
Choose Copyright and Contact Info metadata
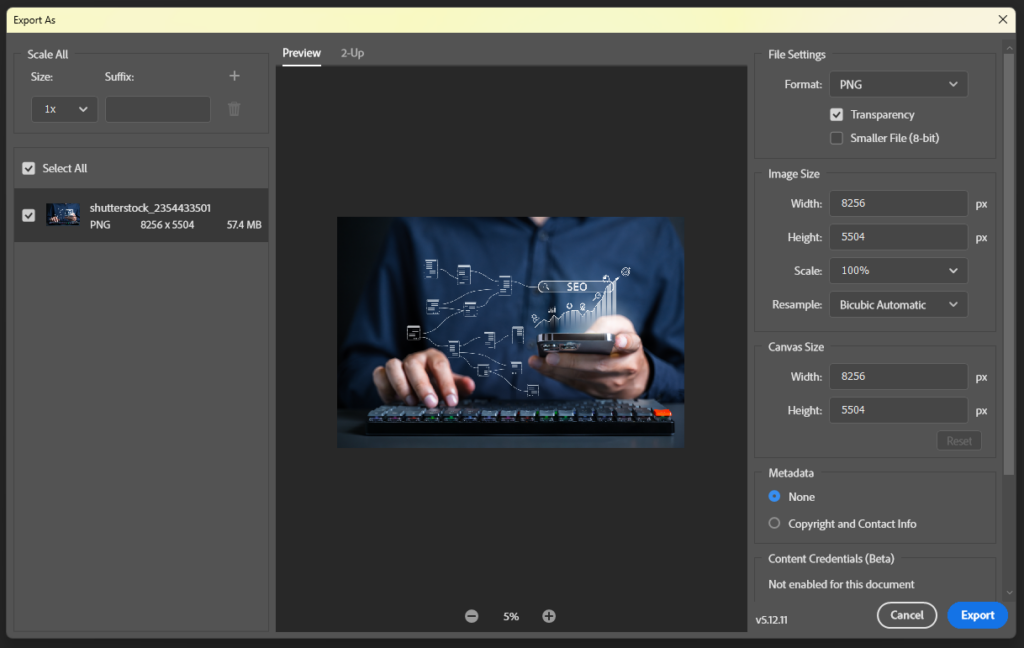click(775, 523)
